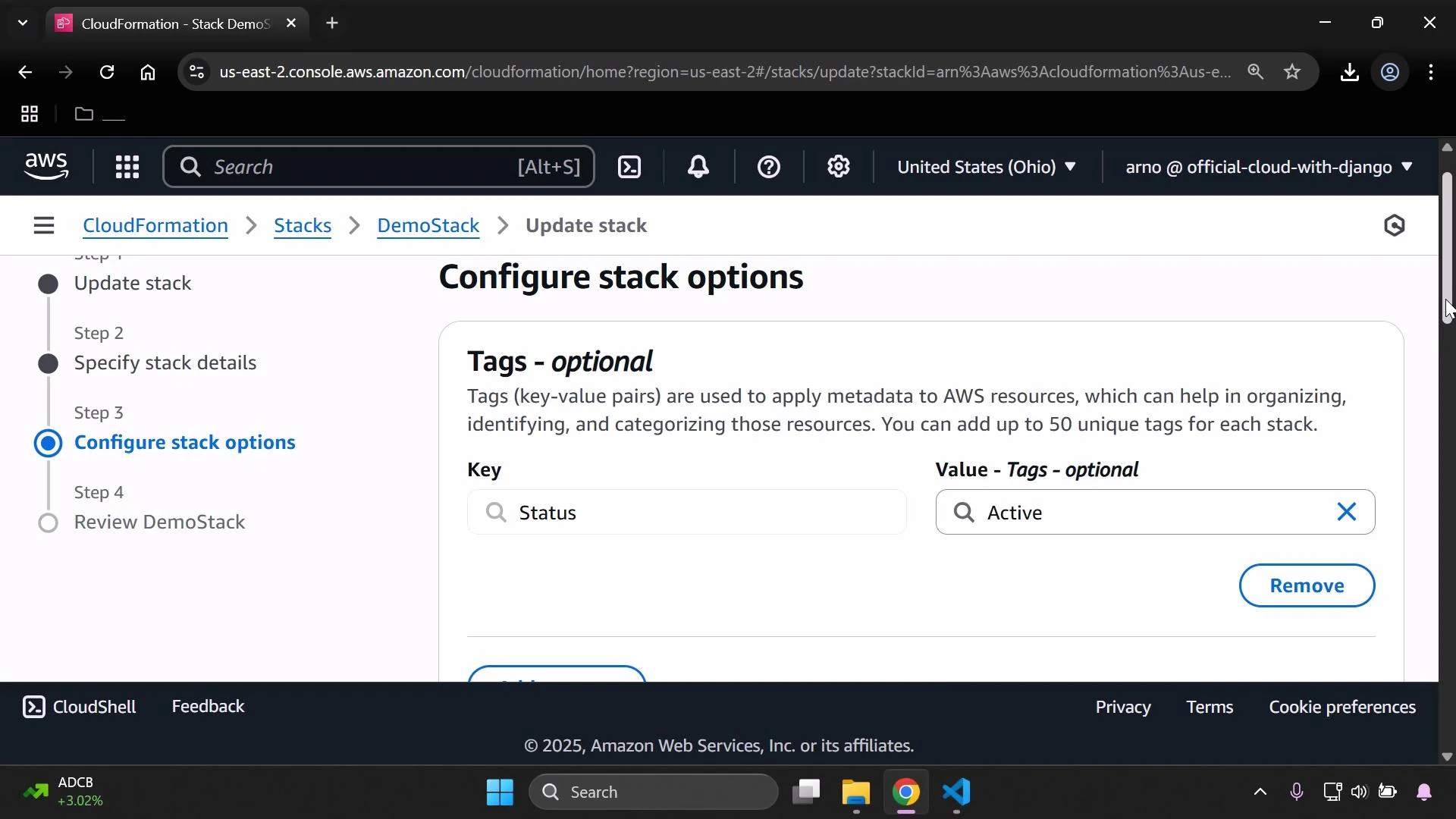Open AWS help with the question mark icon
1456x819 pixels.
[769, 166]
